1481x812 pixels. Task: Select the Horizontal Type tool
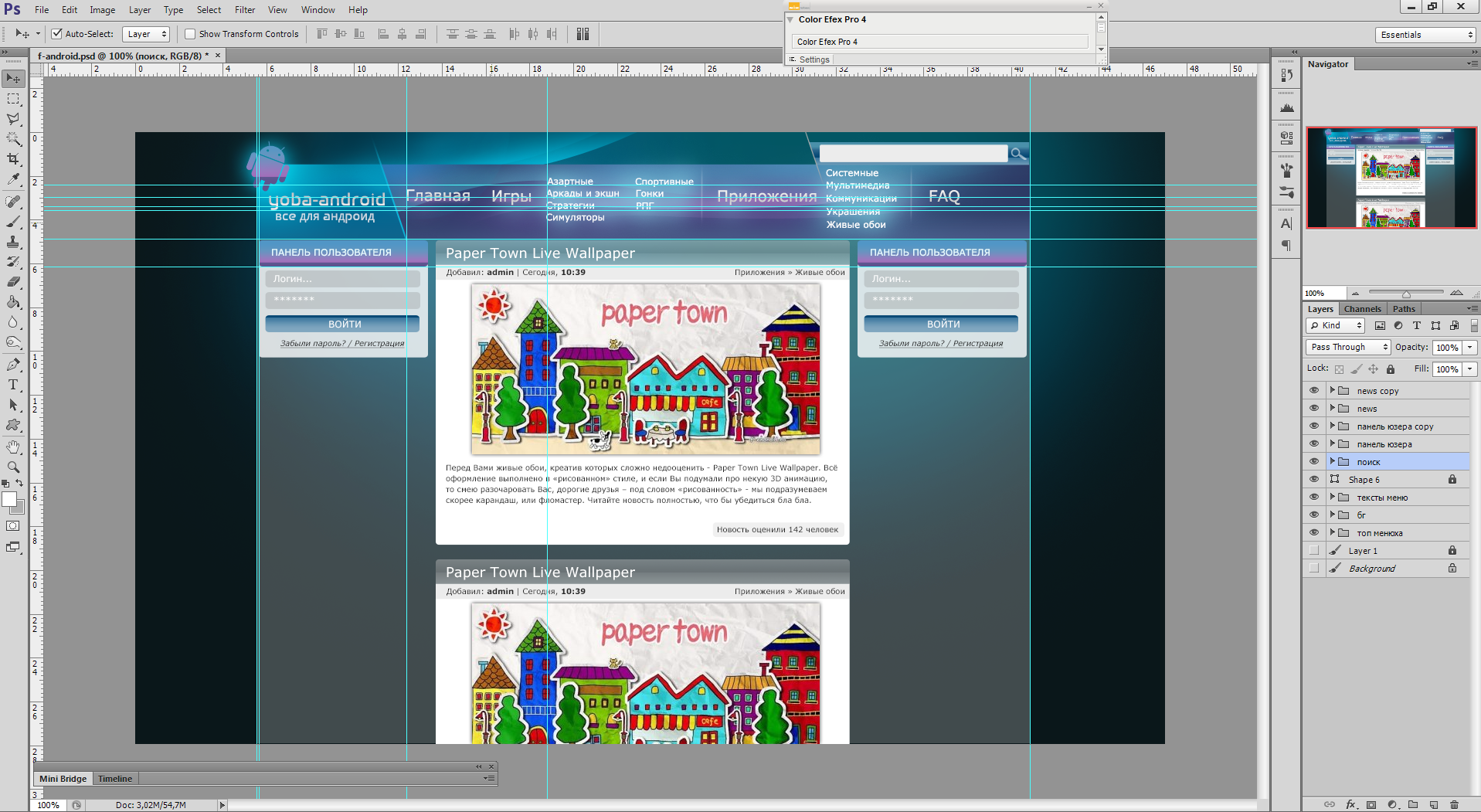[14, 385]
